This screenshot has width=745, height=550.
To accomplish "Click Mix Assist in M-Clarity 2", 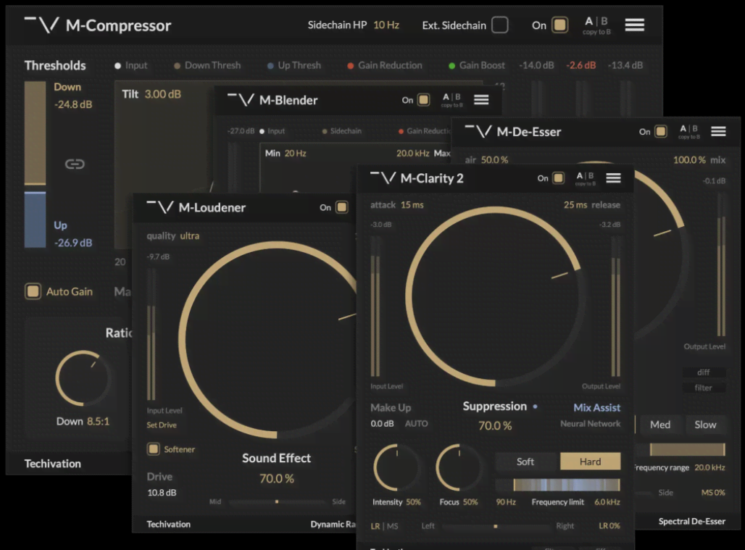I will 596,407.
